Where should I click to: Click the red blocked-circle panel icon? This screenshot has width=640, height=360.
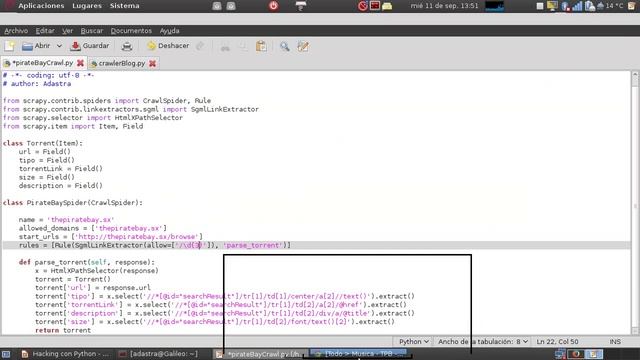click(362, 6)
